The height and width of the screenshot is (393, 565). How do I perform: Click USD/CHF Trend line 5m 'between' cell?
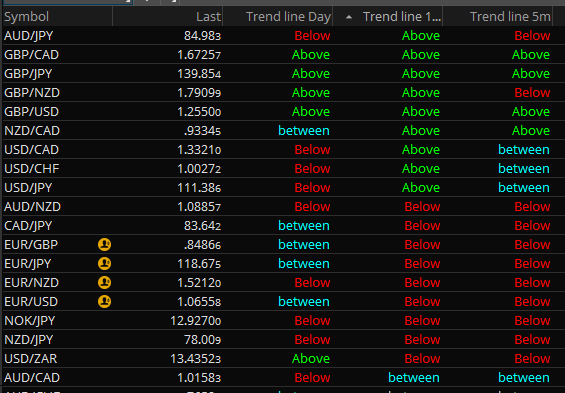tap(524, 169)
